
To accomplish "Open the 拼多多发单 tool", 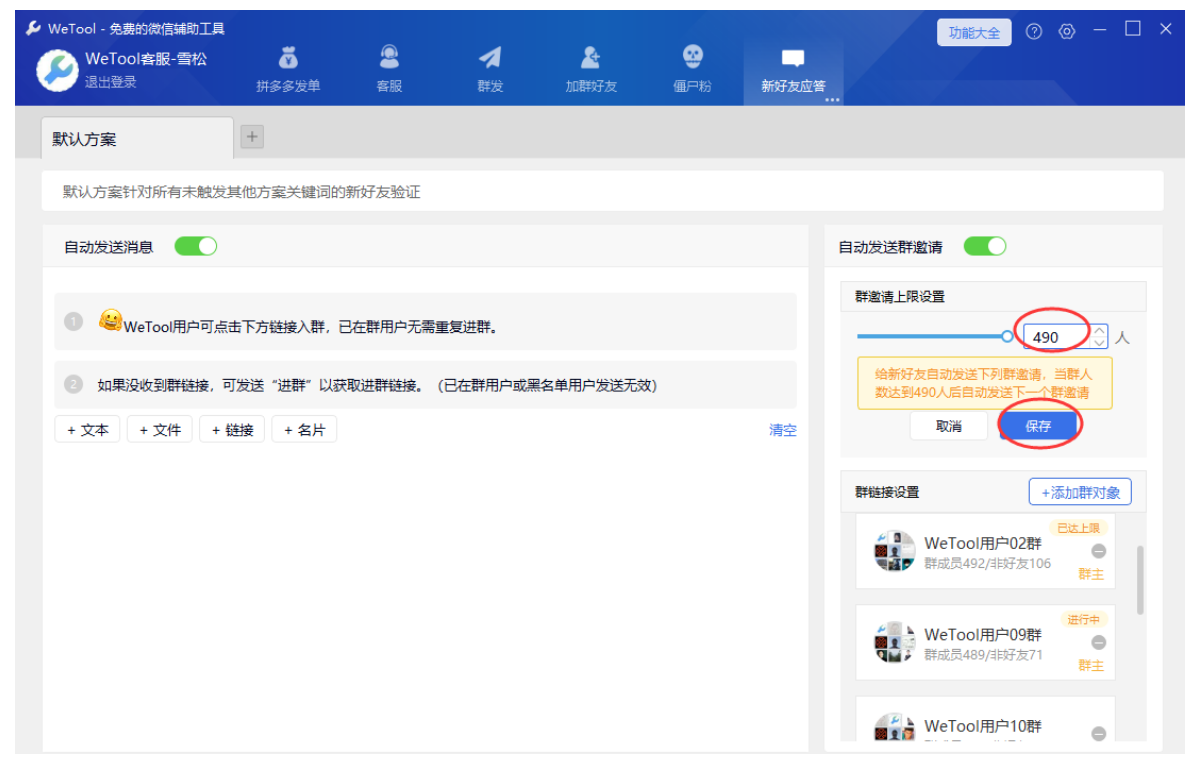I will pyautogui.click(x=288, y=69).
